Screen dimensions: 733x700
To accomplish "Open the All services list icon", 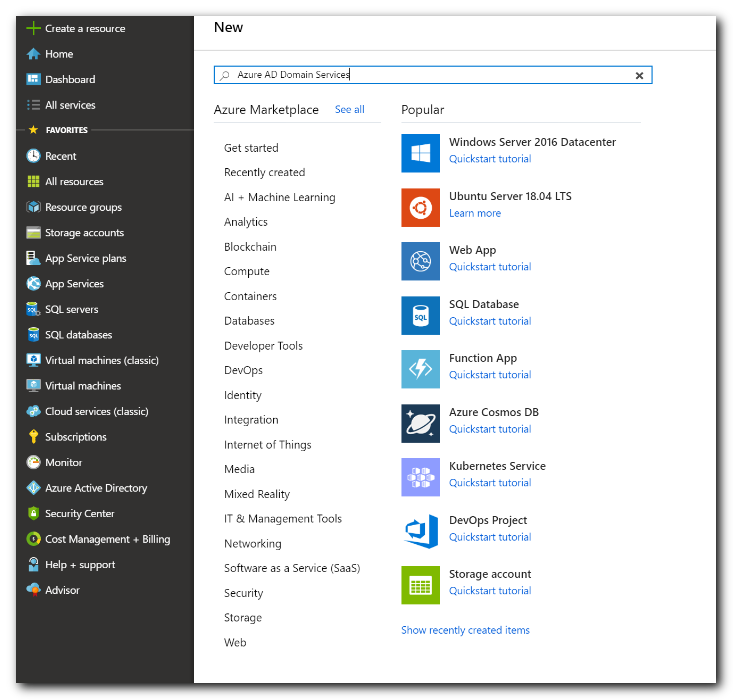I will click(33, 105).
